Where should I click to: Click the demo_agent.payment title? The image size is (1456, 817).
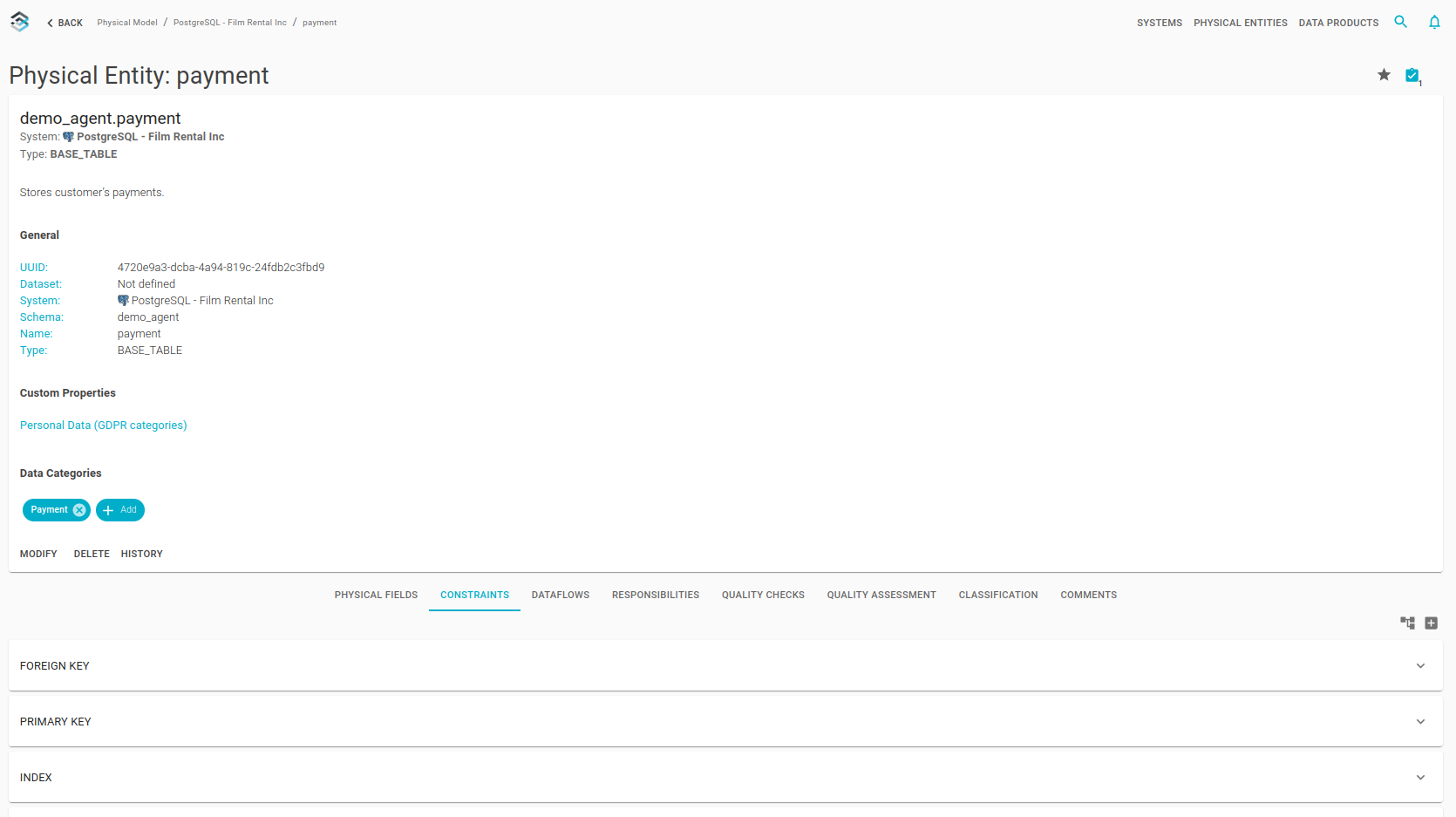[x=100, y=119]
